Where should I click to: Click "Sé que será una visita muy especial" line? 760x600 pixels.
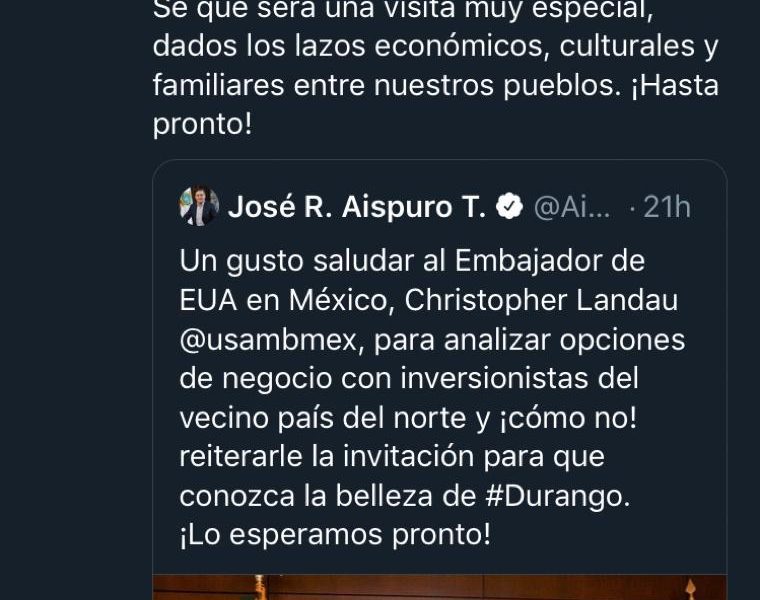coord(403,9)
